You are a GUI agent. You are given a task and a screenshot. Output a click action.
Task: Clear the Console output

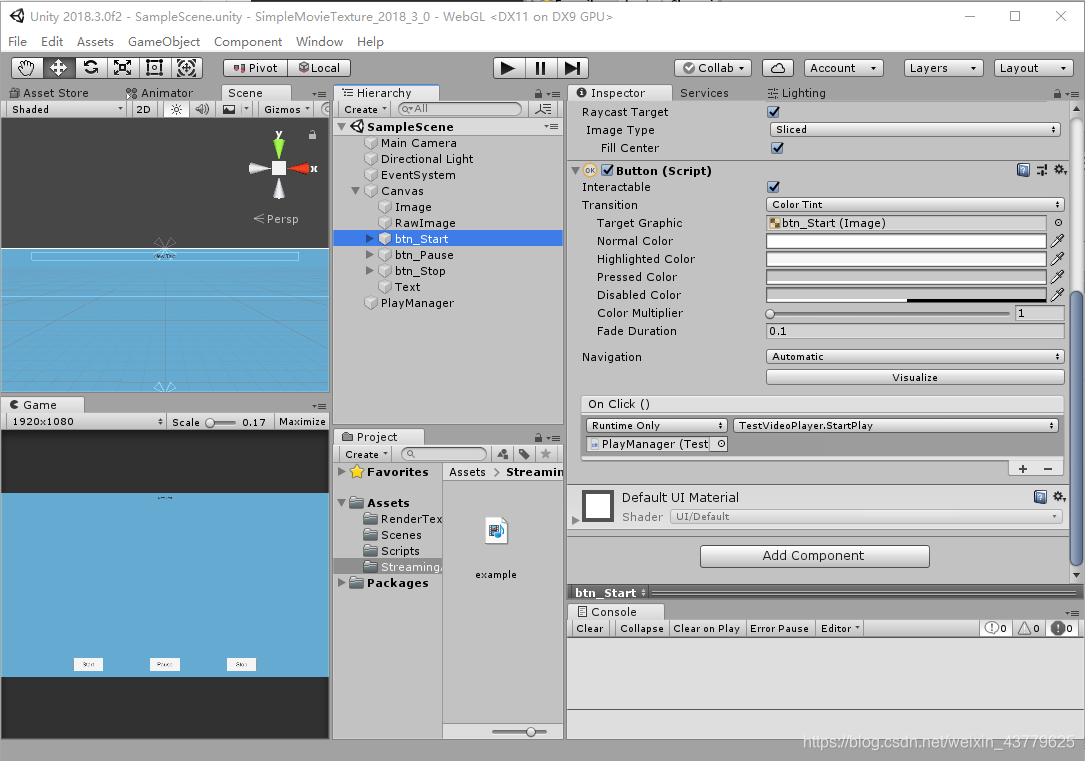pyautogui.click(x=589, y=628)
